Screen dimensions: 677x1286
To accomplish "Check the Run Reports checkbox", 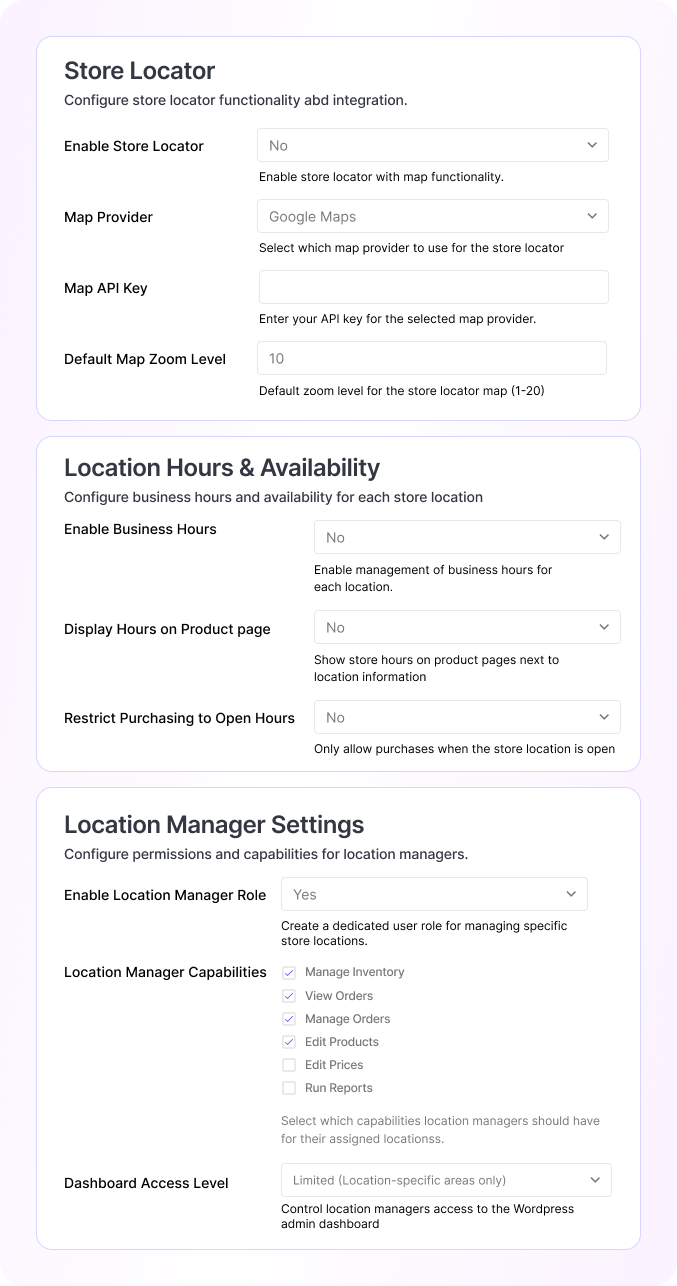I will (x=289, y=1088).
